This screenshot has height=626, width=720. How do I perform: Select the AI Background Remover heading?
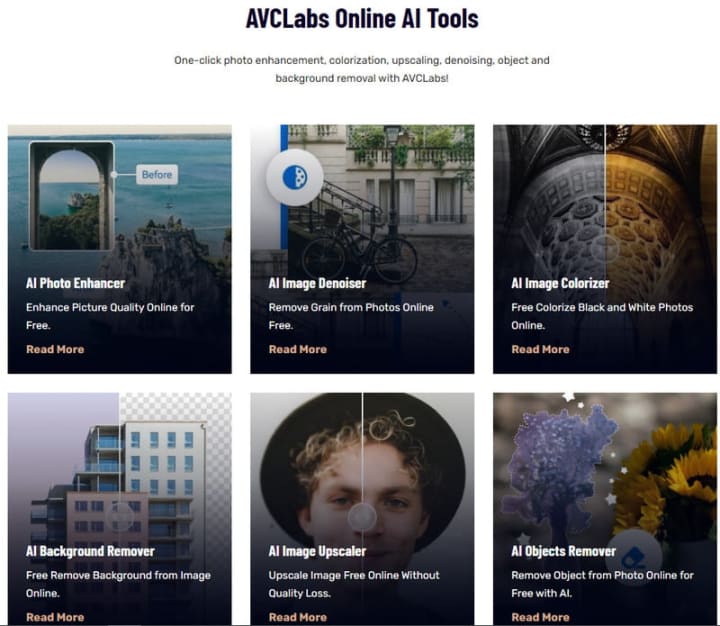(x=90, y=551)
